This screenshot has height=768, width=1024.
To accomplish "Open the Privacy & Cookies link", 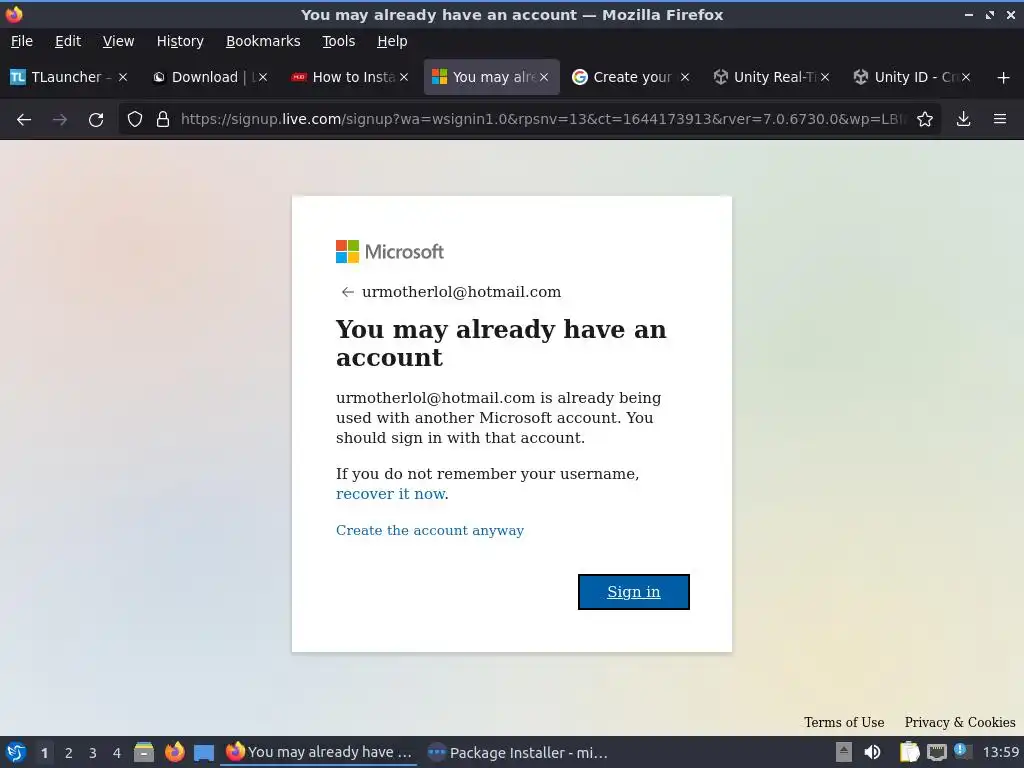I will pos(960,722).
